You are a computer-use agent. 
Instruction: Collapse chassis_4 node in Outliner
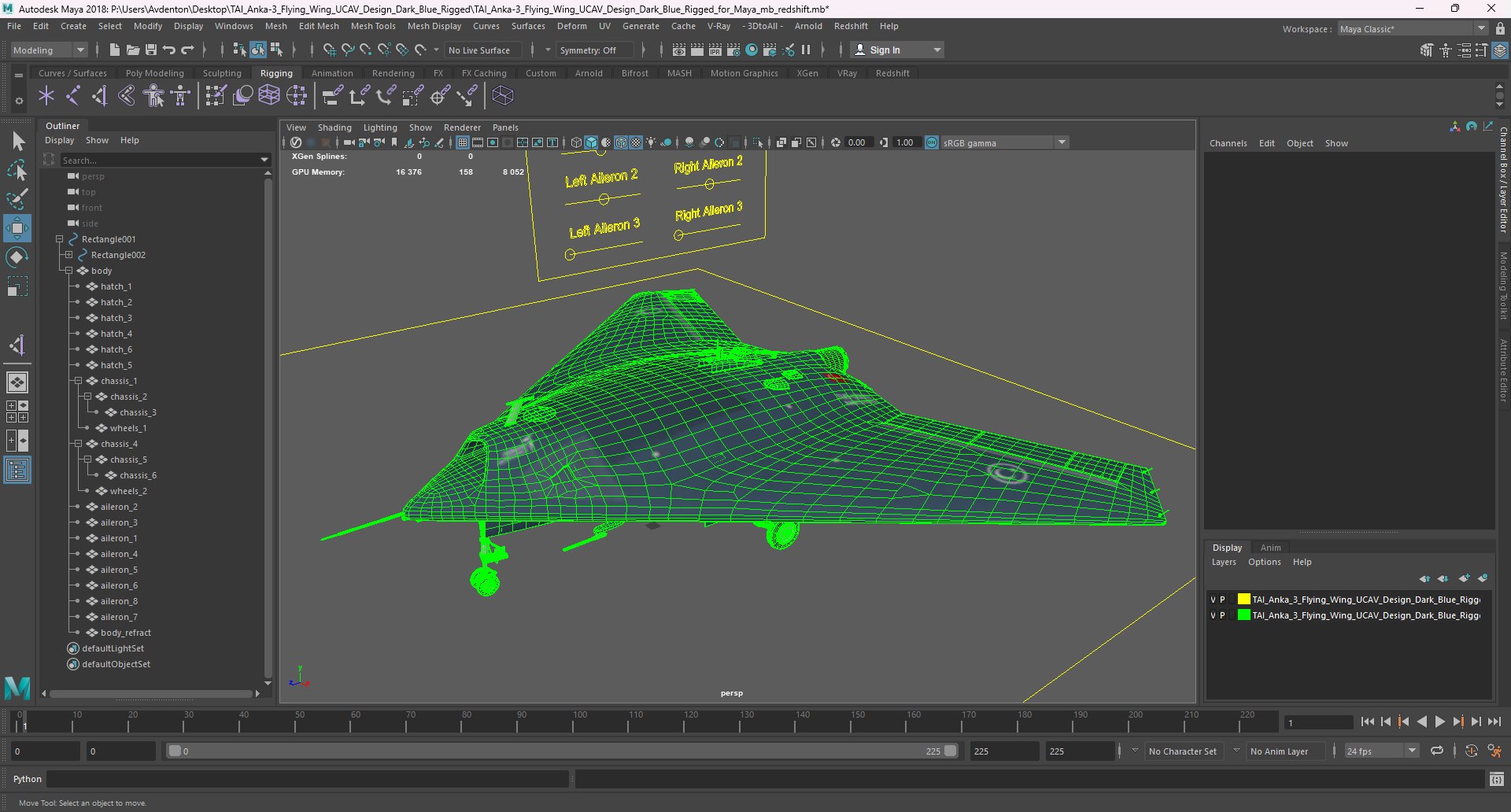pyautogui.click(x=78, y=444)
